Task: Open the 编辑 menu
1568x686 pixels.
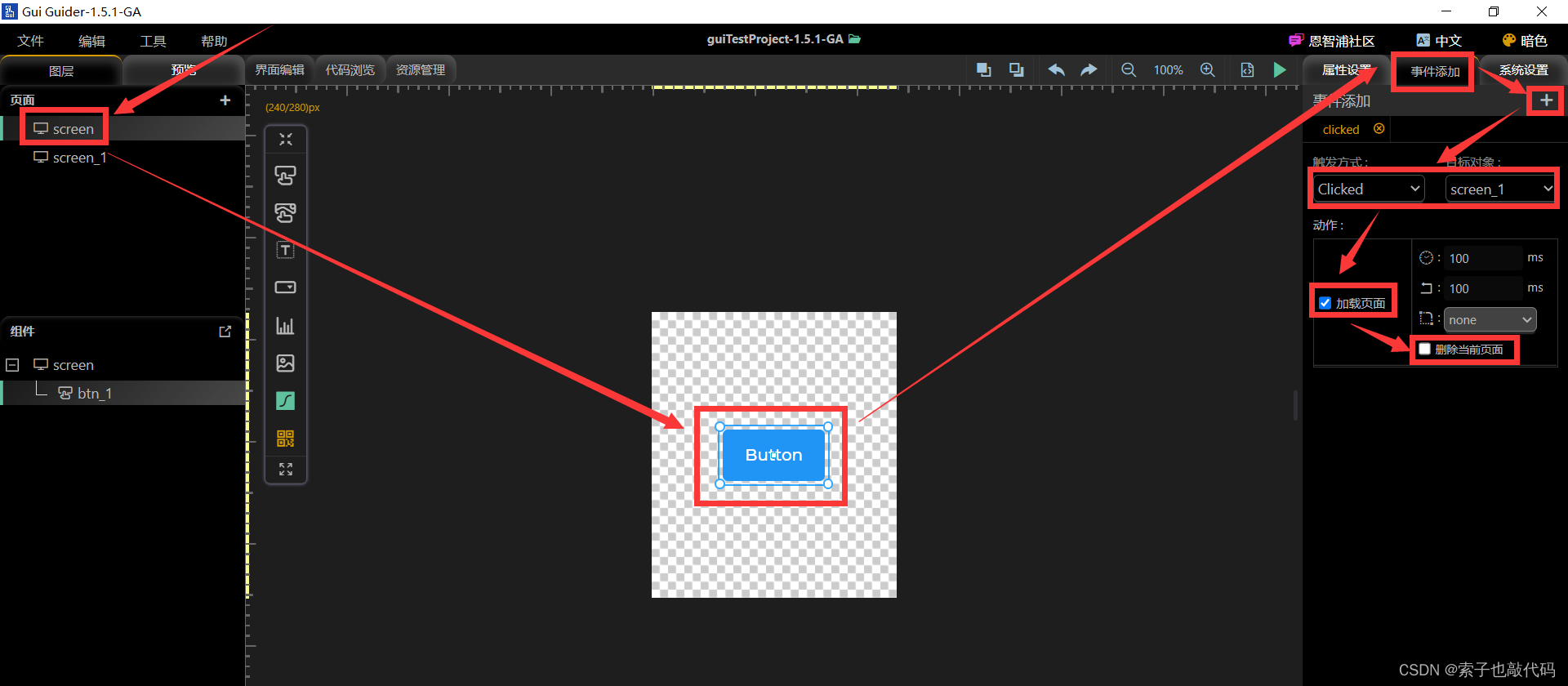Action: (91, 41)
